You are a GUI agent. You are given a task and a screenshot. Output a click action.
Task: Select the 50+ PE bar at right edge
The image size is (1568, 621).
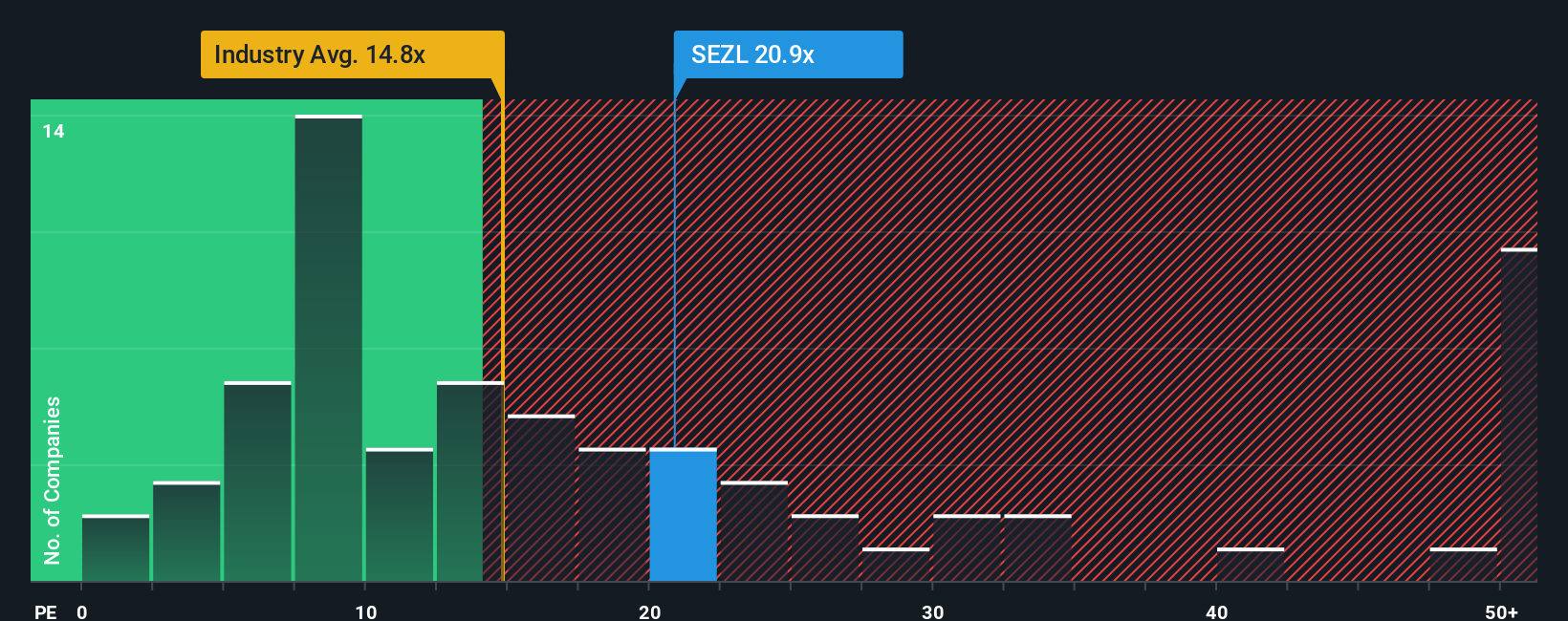tap(1518, 416)
